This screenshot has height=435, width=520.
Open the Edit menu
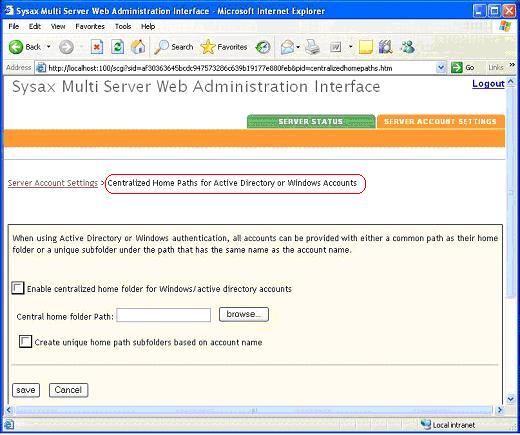click(35, 26)
